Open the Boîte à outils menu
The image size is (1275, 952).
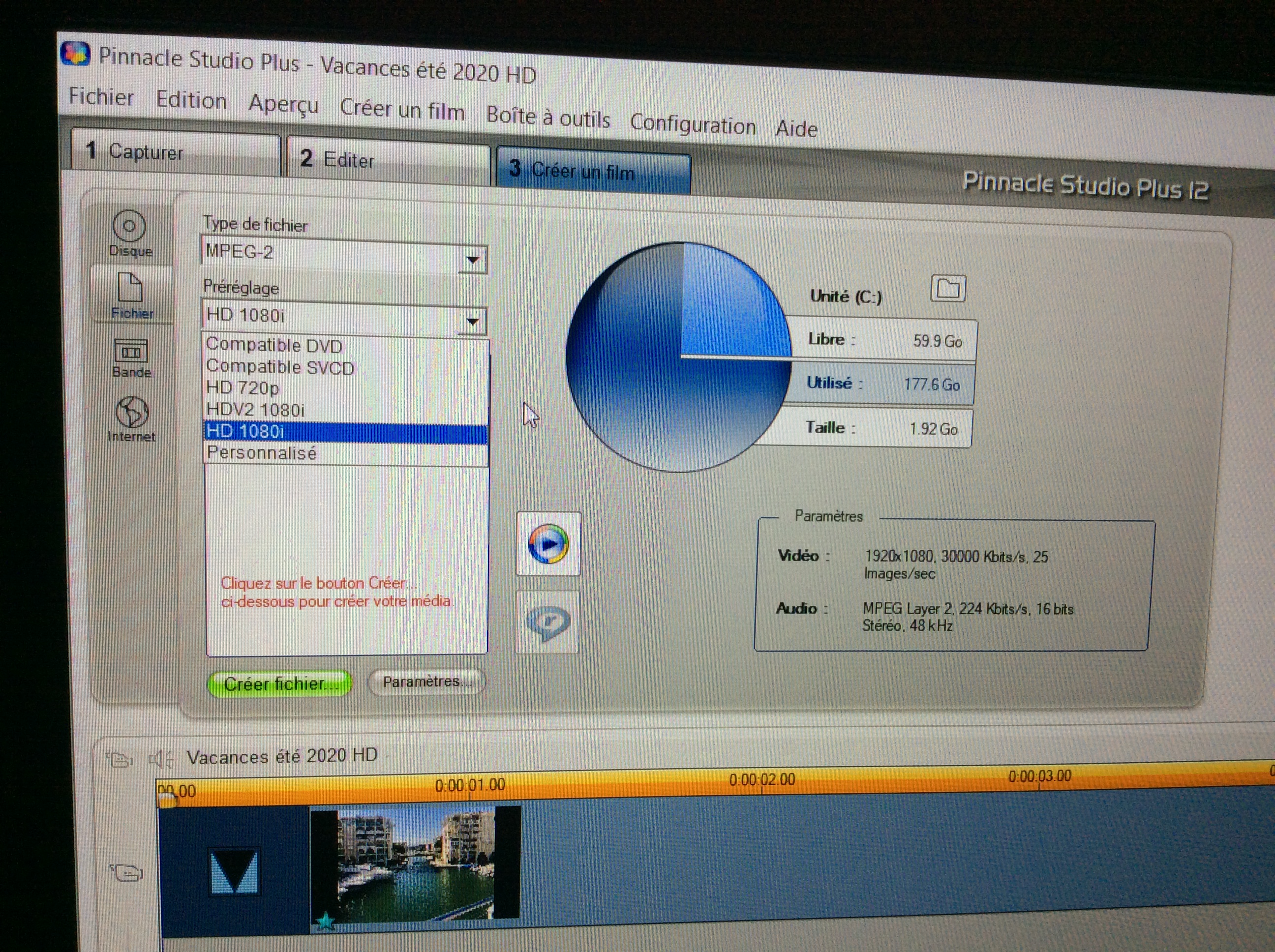tap(548, 117)
